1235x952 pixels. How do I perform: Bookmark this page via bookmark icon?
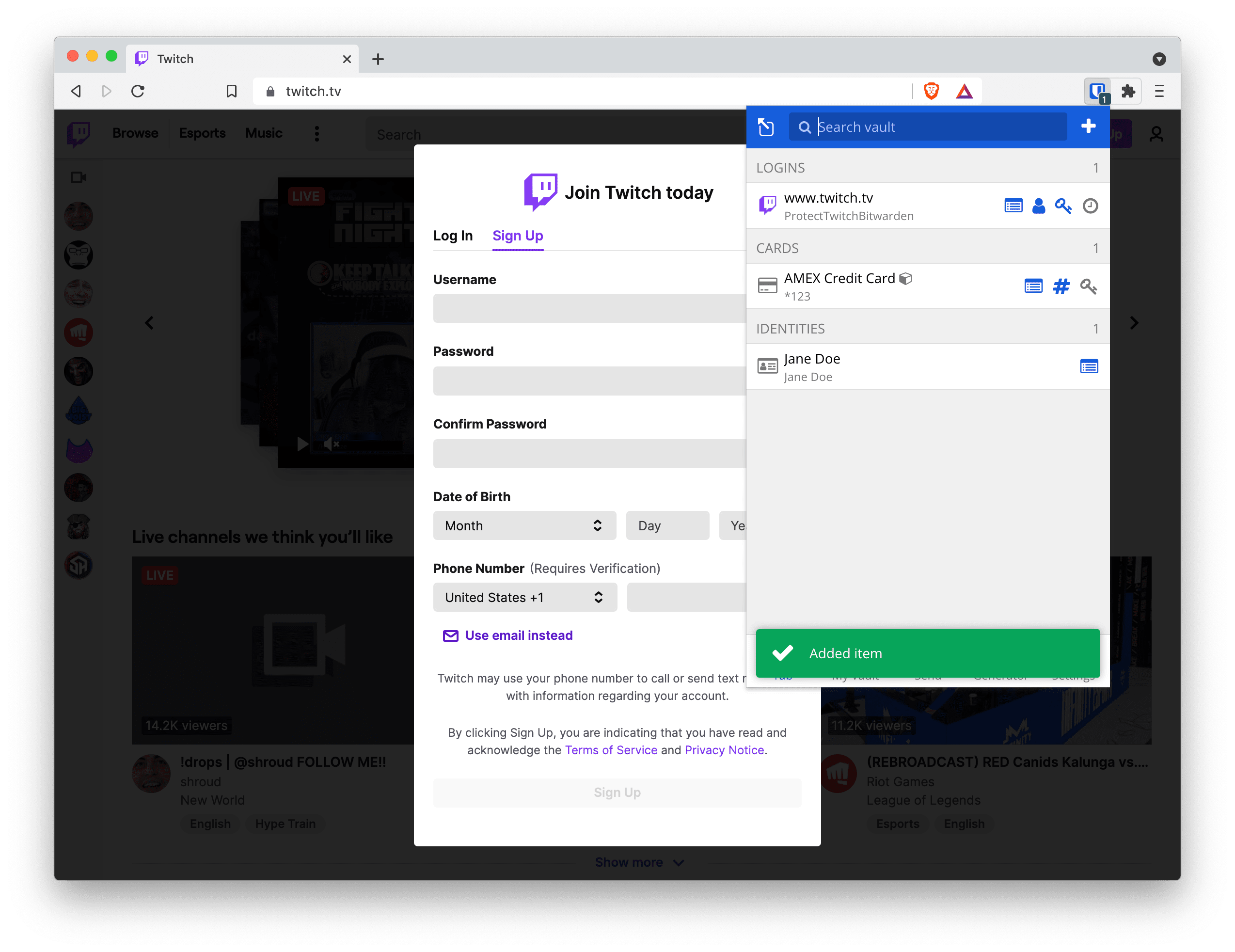click(x=231, y=91)
